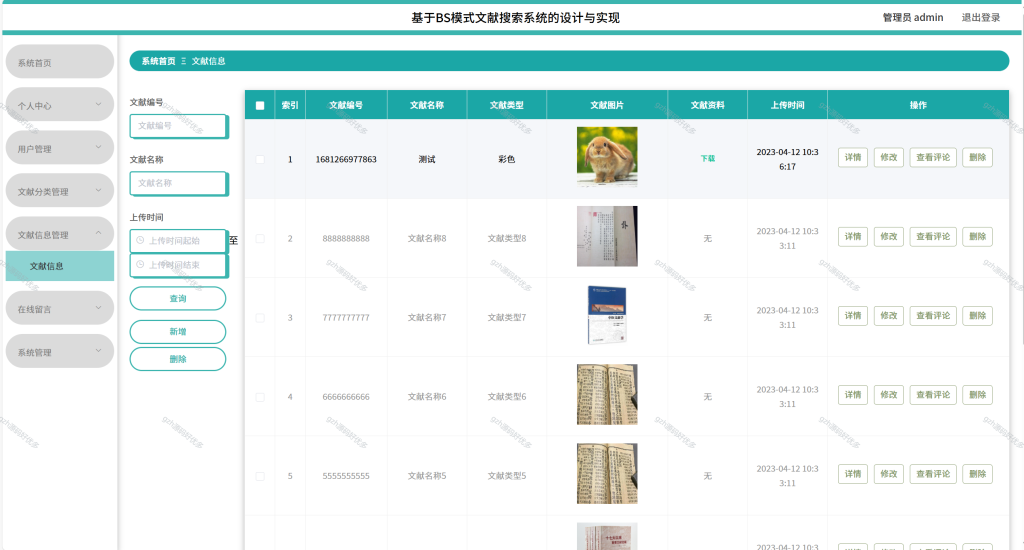Click 删除 for row 文献名称6
The height and width of the screenshot is (550, 1024).
(978, 395)
